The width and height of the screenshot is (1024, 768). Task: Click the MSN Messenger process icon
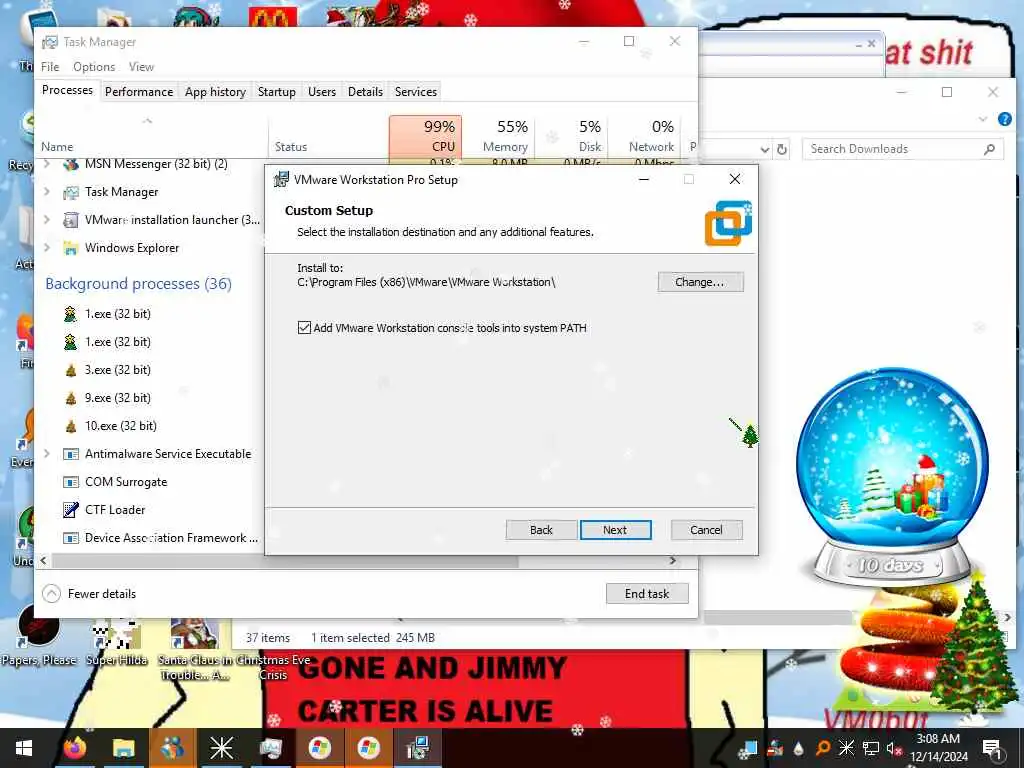[x=71, y=164]
